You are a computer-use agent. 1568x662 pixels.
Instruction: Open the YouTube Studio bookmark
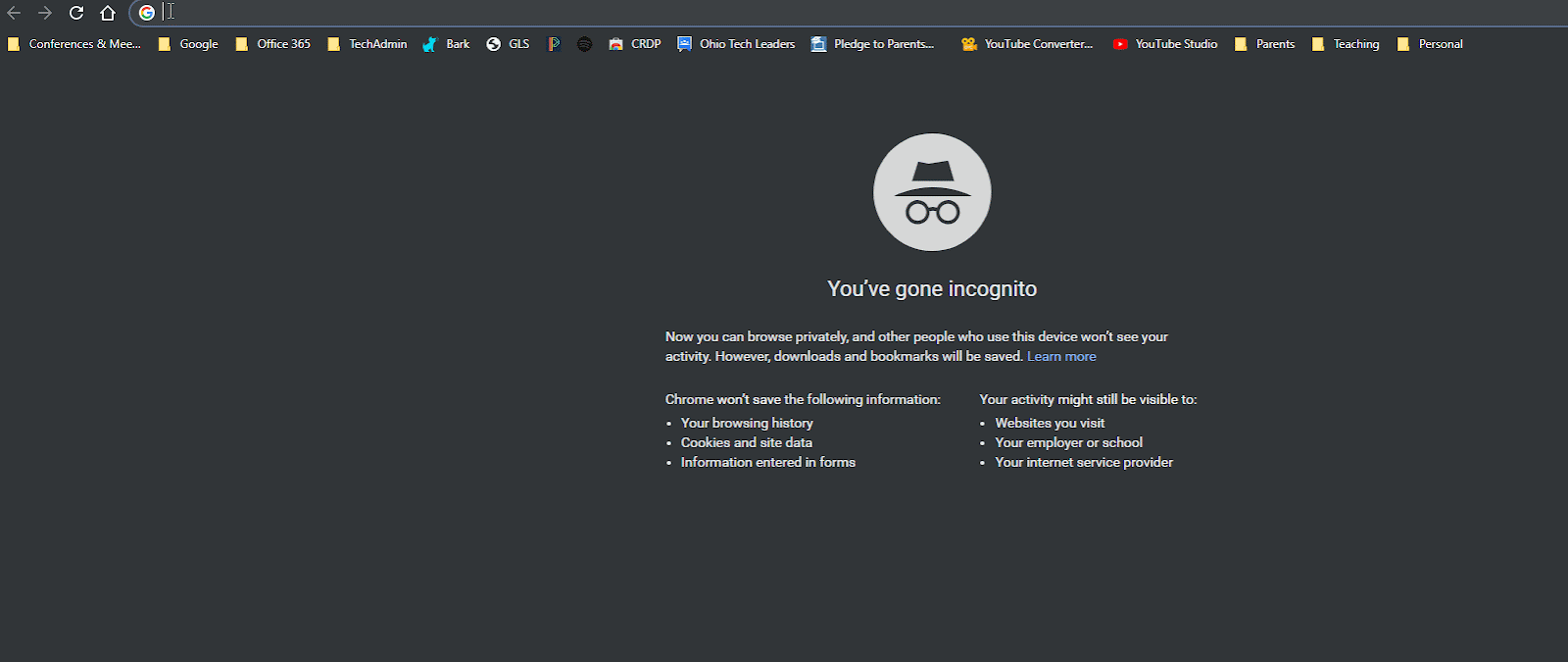coord(1165,44)
